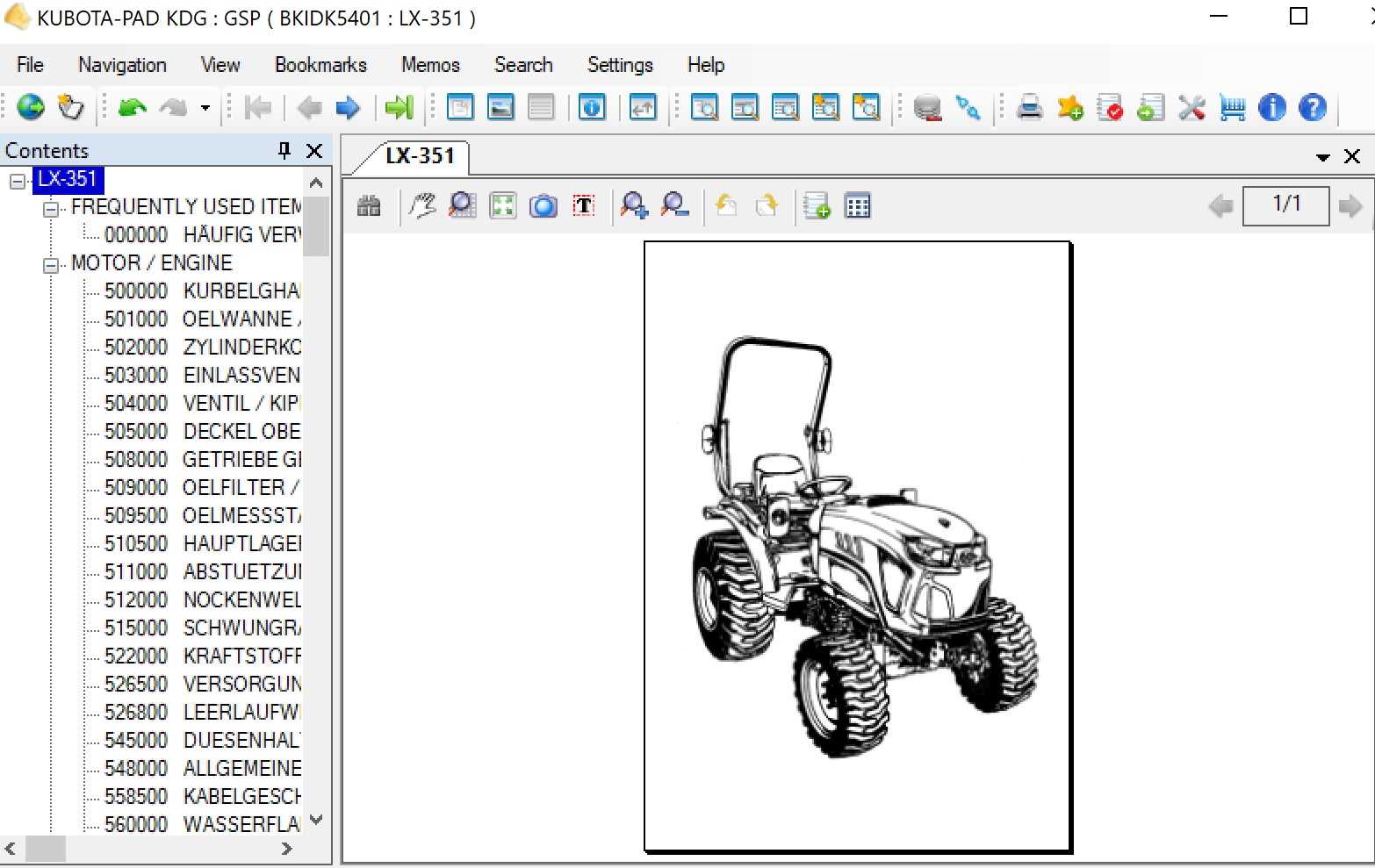Click the Contents tree scroll down arrow
Image resolution: width=1375 pixels, height=868 pixels.
pyautogui.click(x=316, y=821)
